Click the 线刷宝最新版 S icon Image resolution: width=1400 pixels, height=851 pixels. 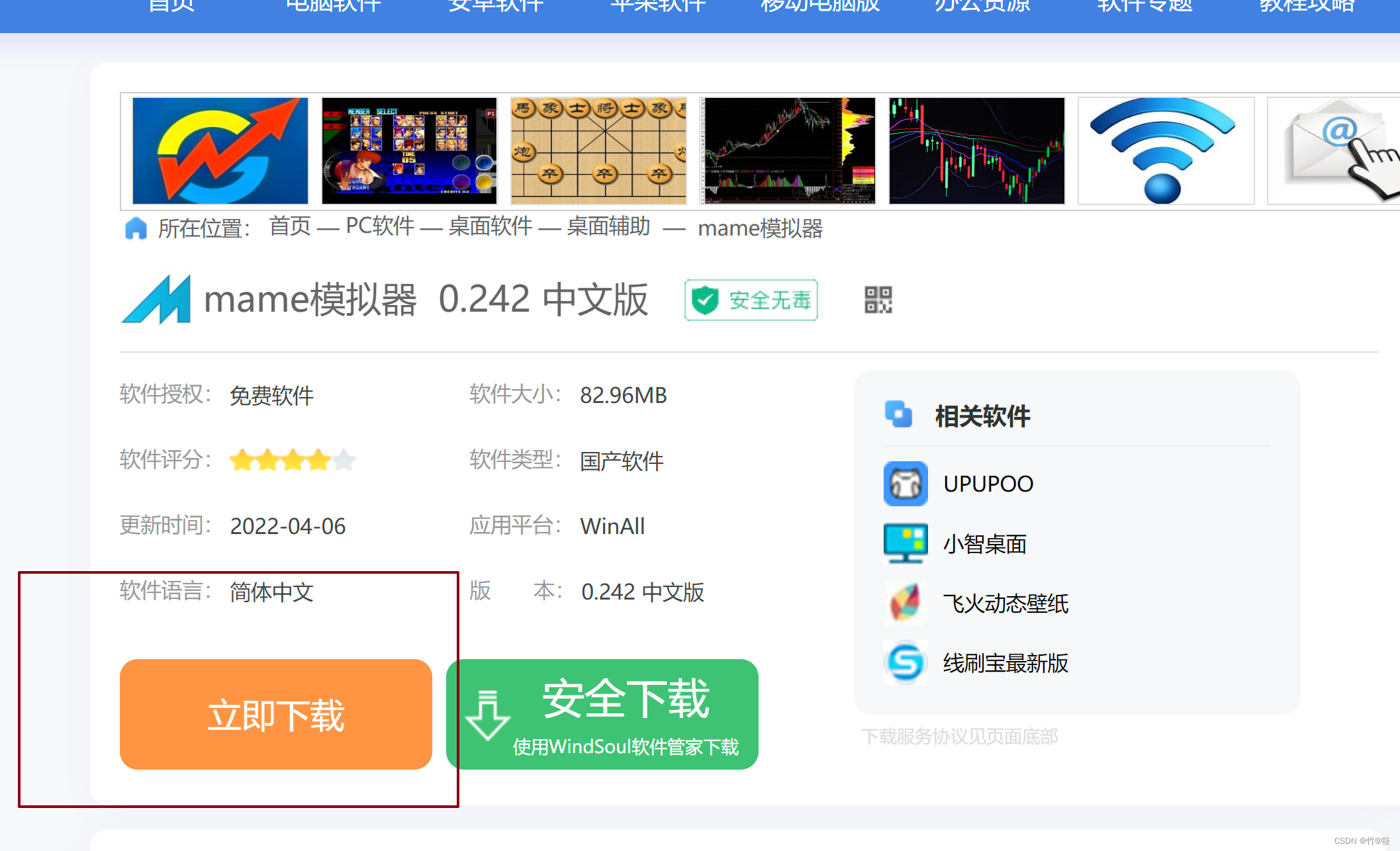pyautogui.click(x=905, y=662)
